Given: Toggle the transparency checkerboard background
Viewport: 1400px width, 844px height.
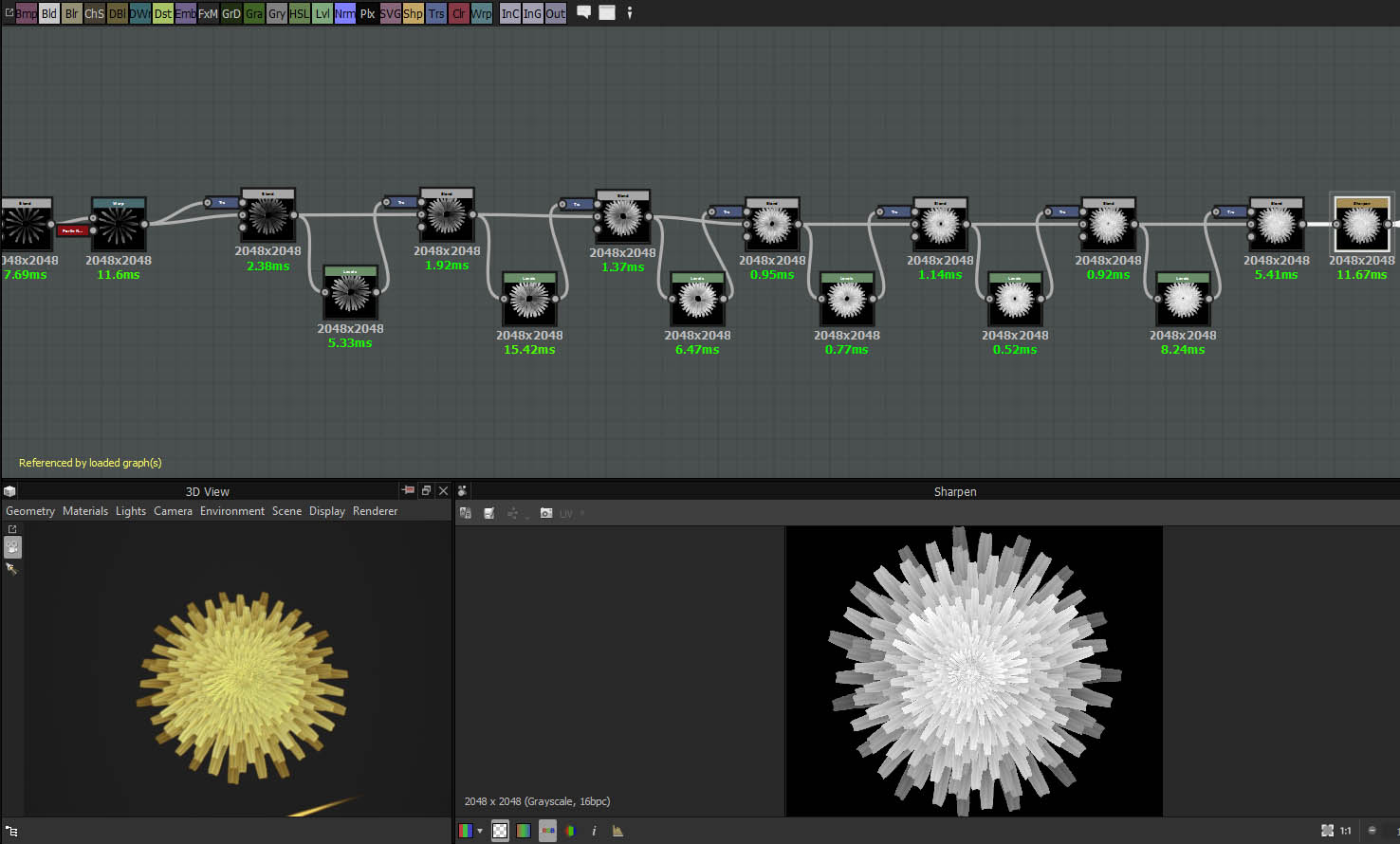Looking at the screenshot, I should (x=500, y=831).
